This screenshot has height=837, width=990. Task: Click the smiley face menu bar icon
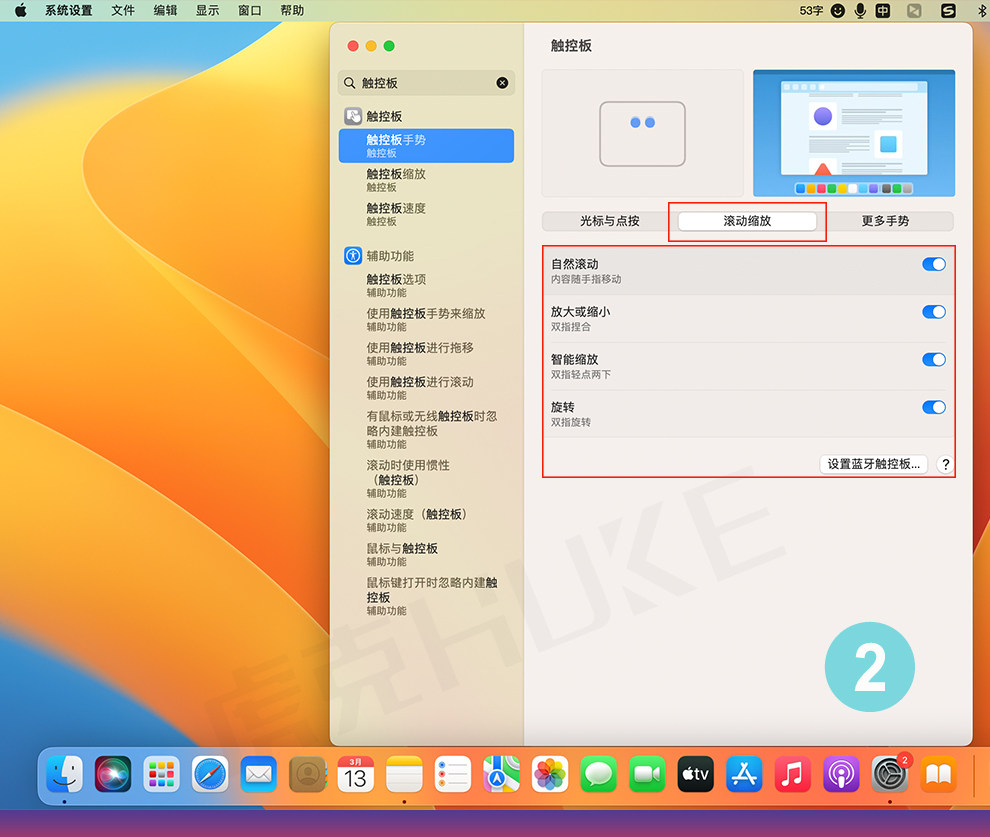coord(838,10)
